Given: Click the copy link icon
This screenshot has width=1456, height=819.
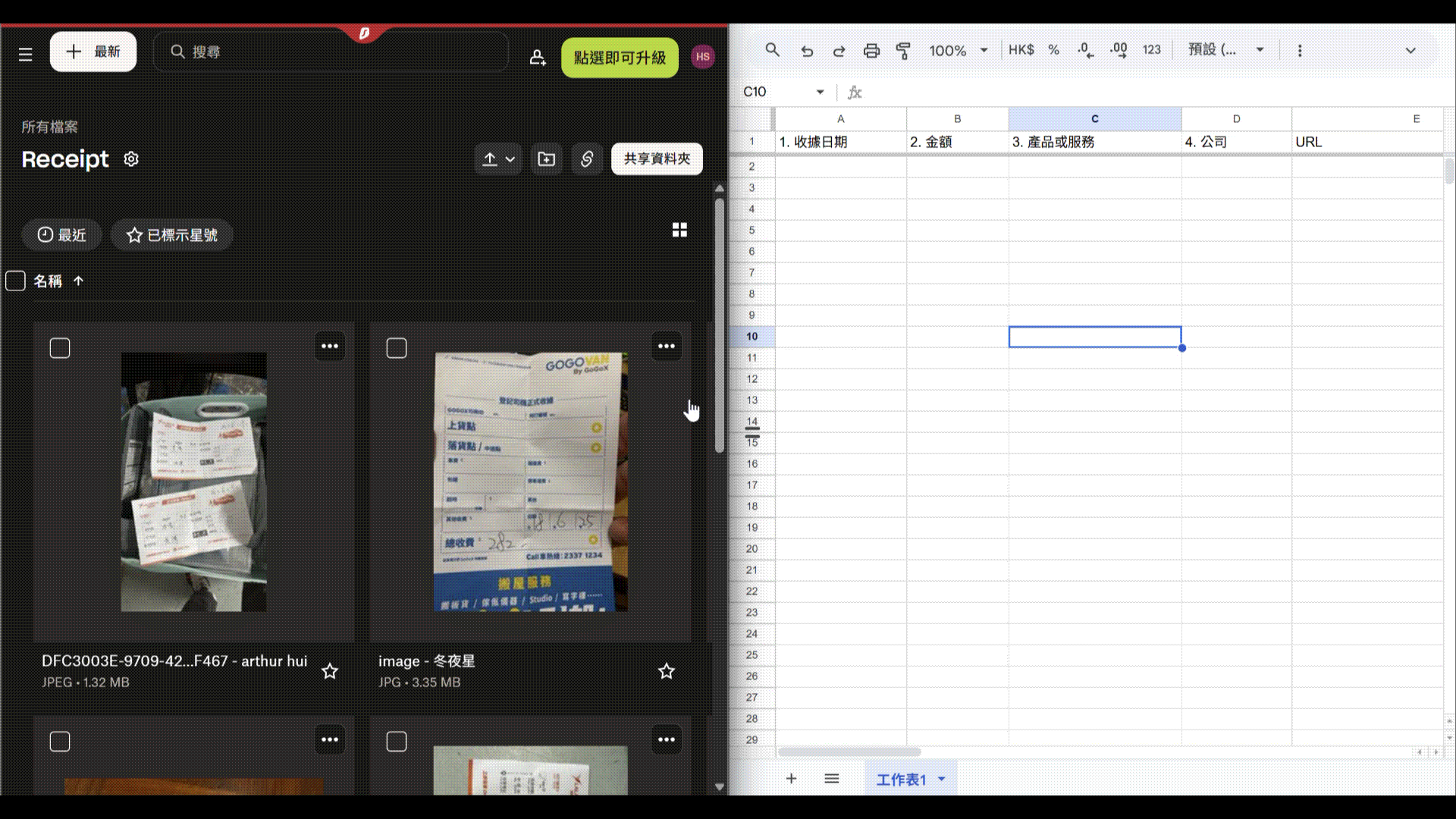Looking at the screenshot, I should (x=587, y=159).
